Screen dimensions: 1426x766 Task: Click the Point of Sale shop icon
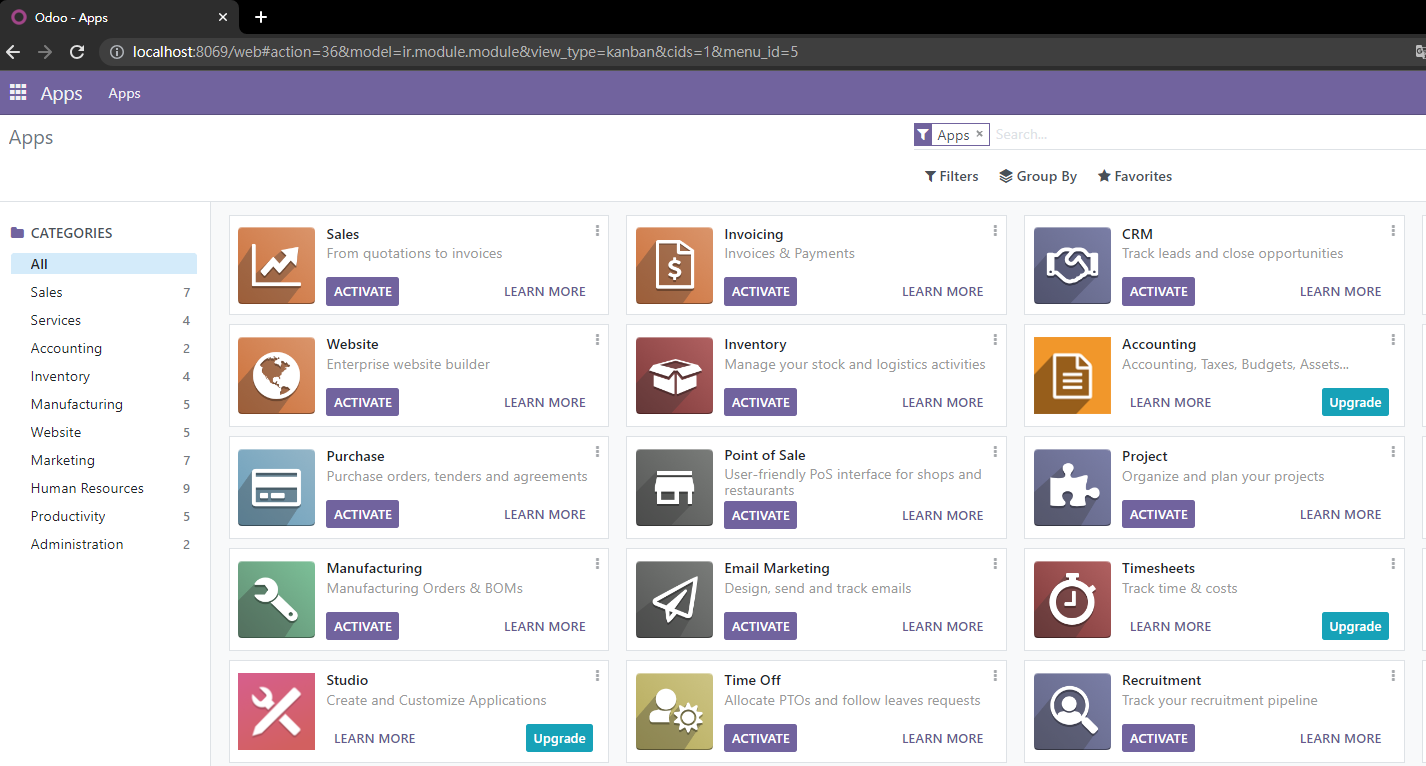click(674, 488)
